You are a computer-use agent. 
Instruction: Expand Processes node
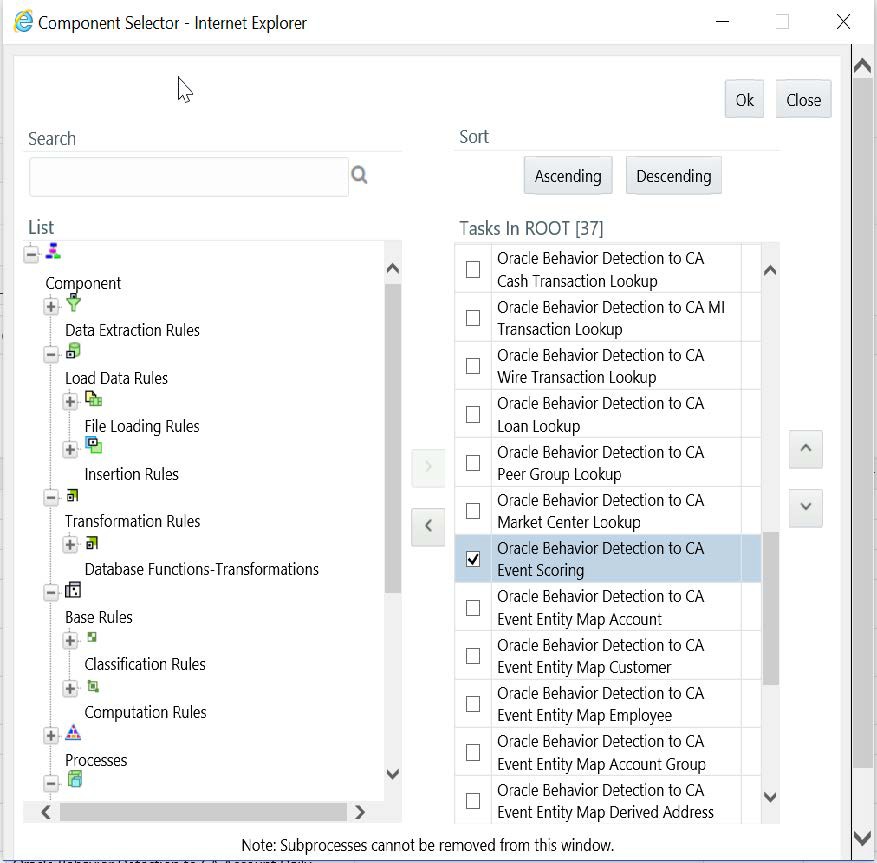(x=51, y=736)
